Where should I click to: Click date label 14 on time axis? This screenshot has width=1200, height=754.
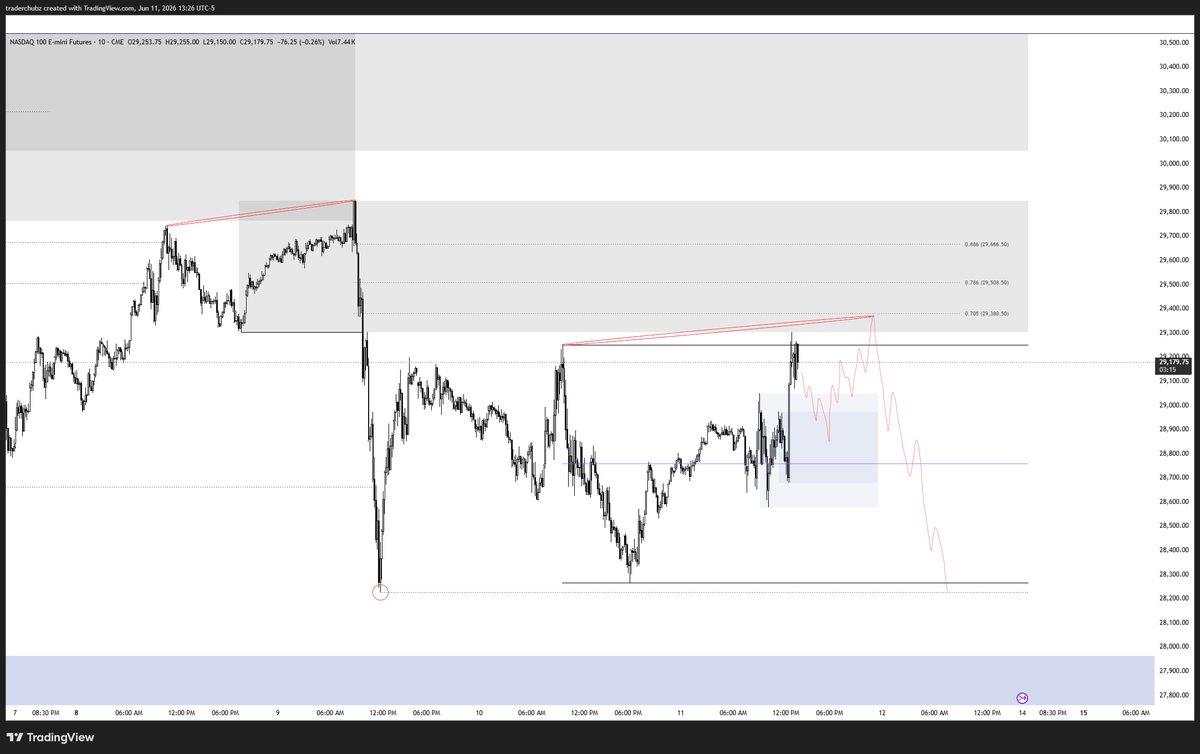pyautogui.click(x=1022, y=713)
